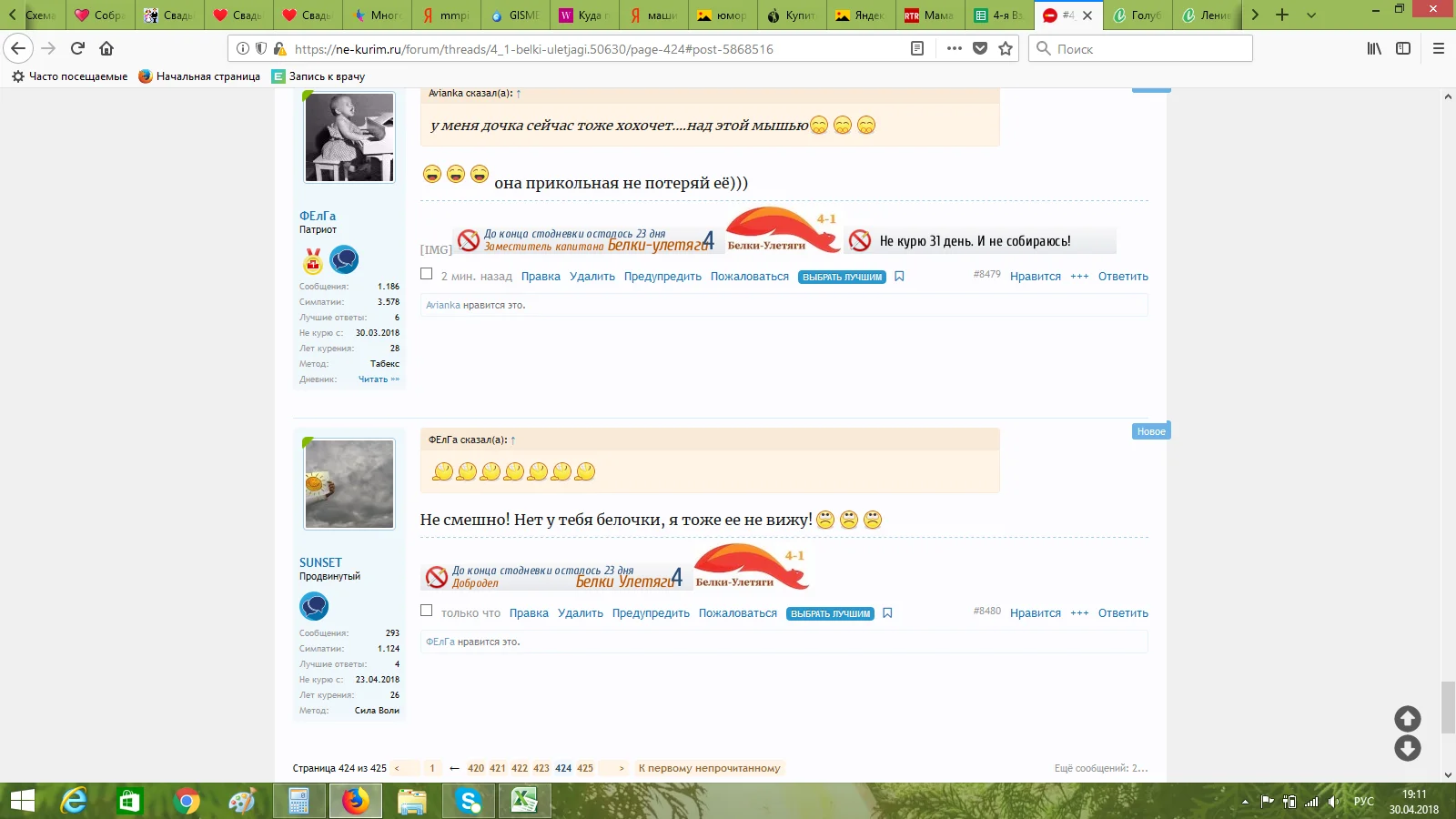The width and height of the screenshot is (1456, 819).
Task: Jump to top with the up-arrow button
Action: (1408, 719)
